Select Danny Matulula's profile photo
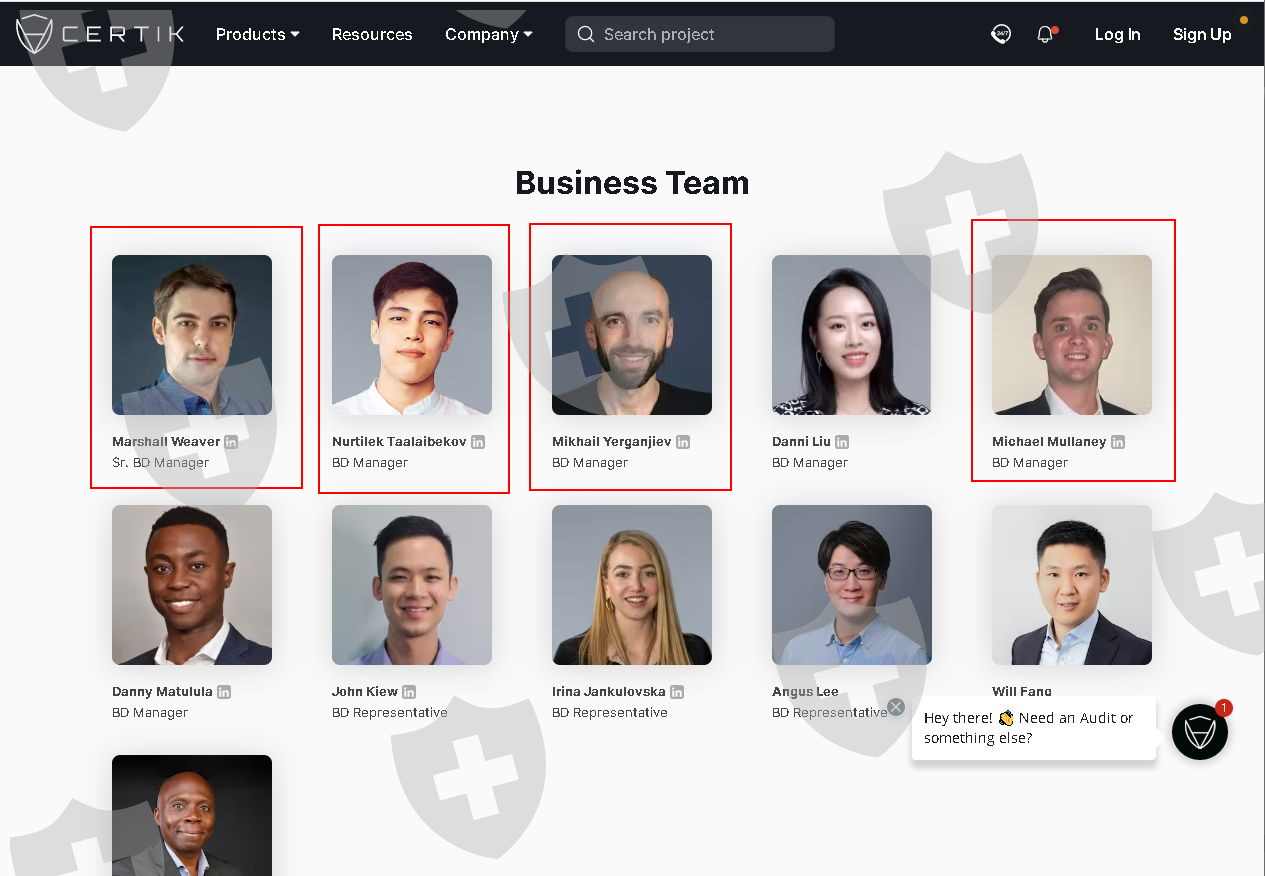 pyautogui.click(x=192, y=585)
